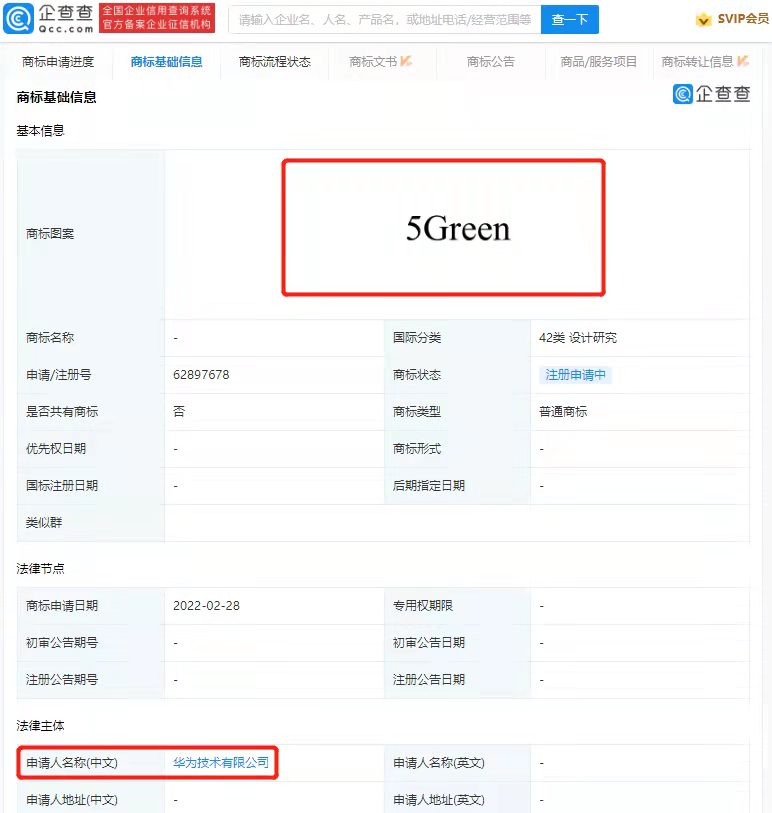772x813 pixels.
Task: Click the 申请人名称(中文) label
Action: [x=72, y=763]
